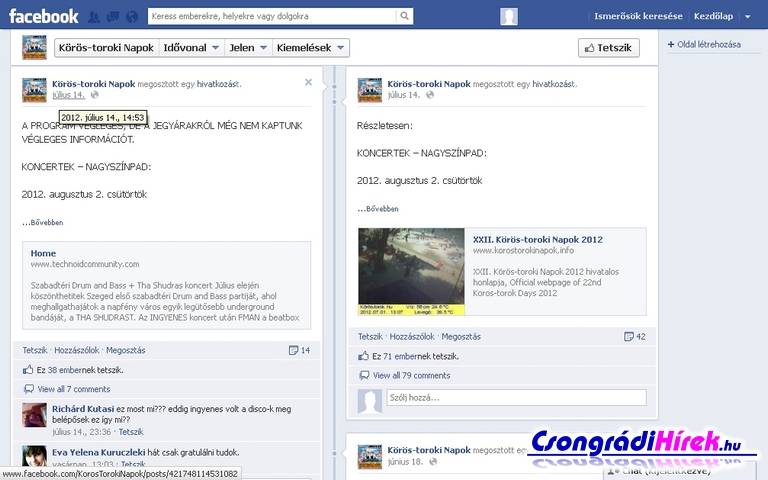This screenshot has height=480, width=768.
Task: Expand right post text with Bővebben
Action: pyautogui.click(x=382, y=209)
